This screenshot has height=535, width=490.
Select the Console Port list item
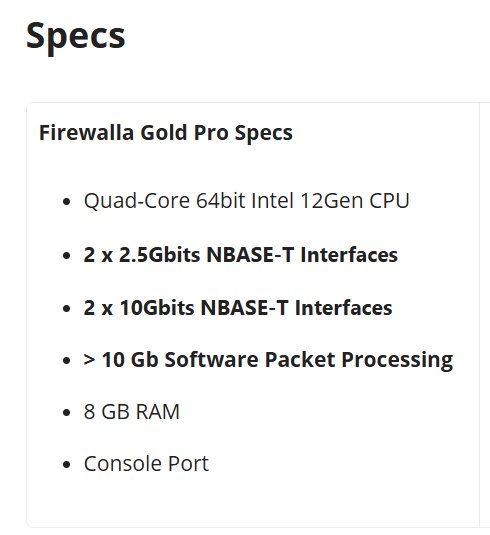[x=146, y=464]
